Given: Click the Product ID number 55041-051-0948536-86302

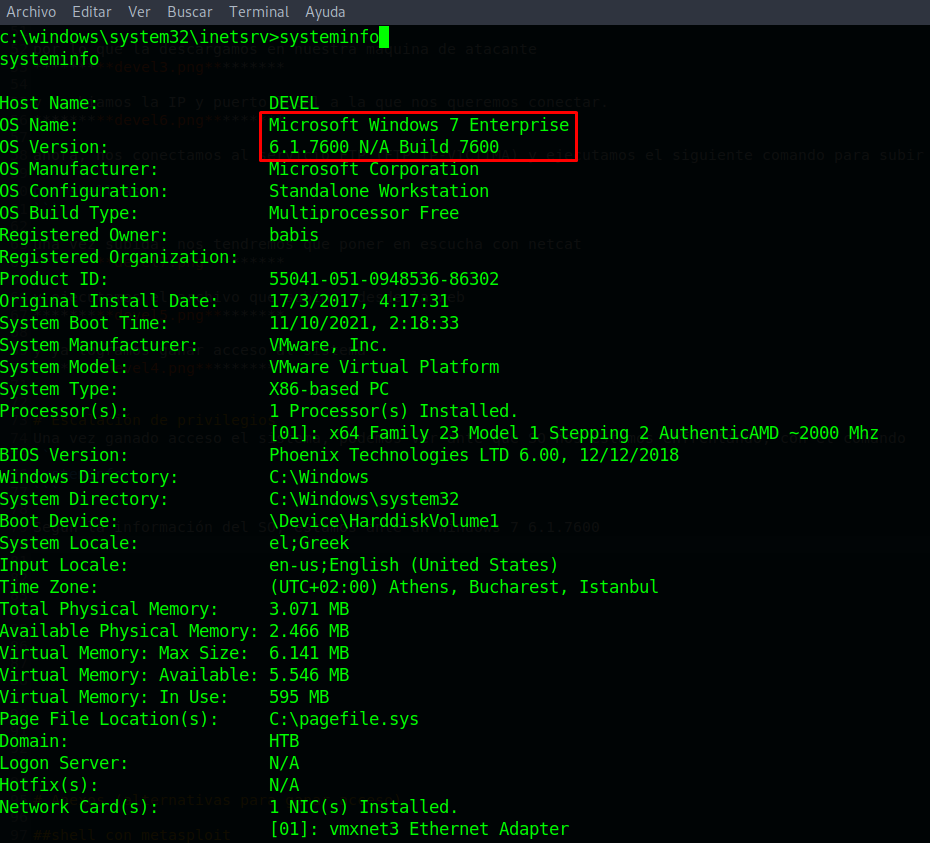Looking at the screenshot, I should click(383, 280).
